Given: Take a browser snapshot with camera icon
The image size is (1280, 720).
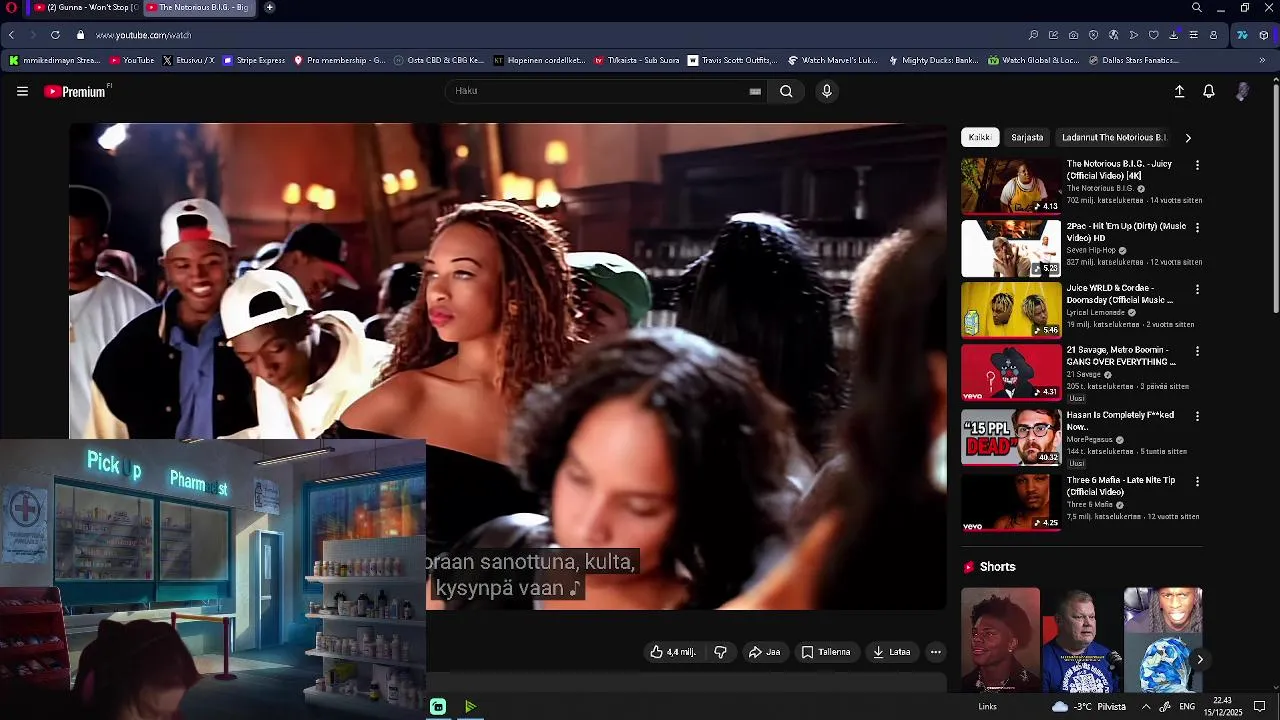Looking at the screenshot, I should coord(1073,35).
